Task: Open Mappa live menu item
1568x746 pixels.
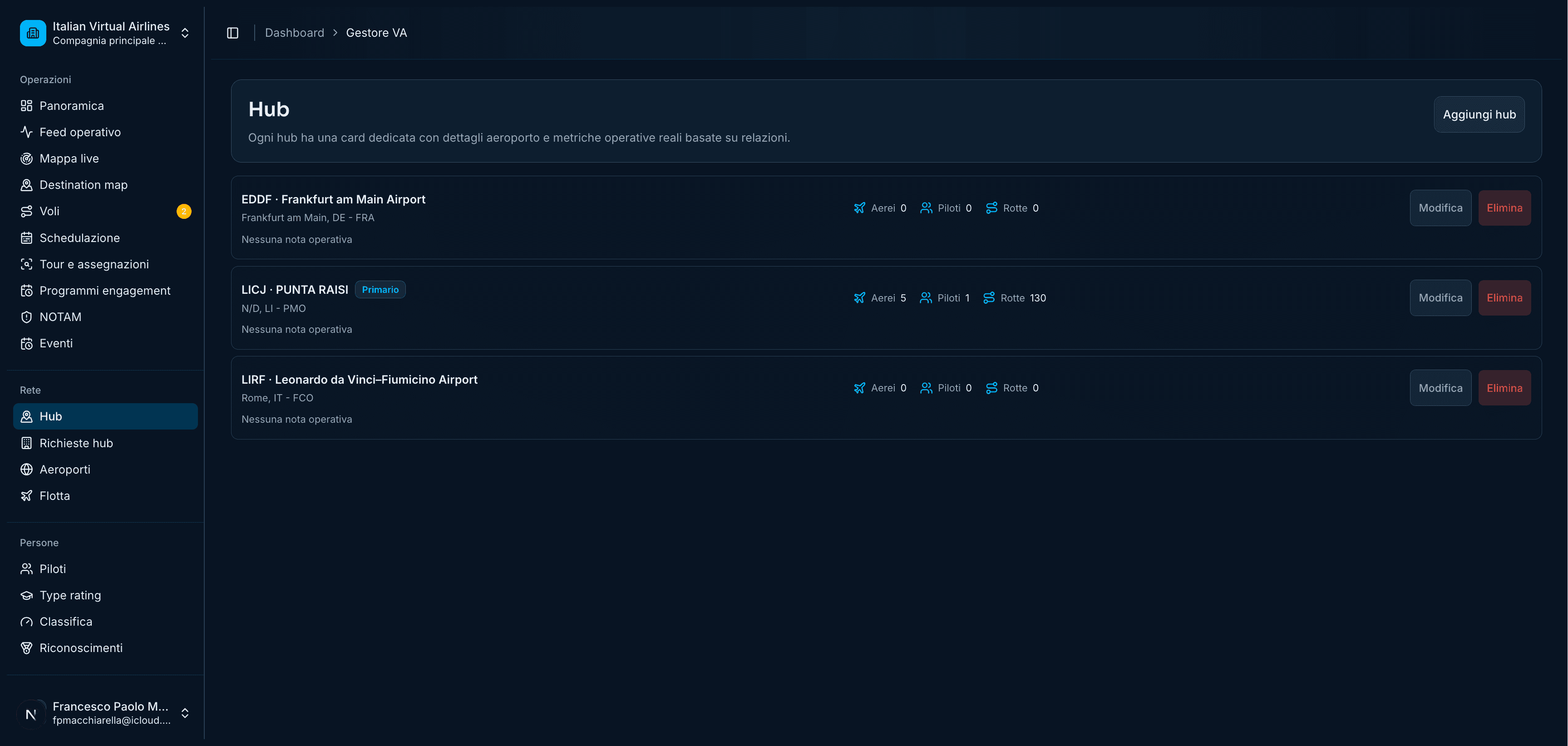Action: (x=105, y=158)
